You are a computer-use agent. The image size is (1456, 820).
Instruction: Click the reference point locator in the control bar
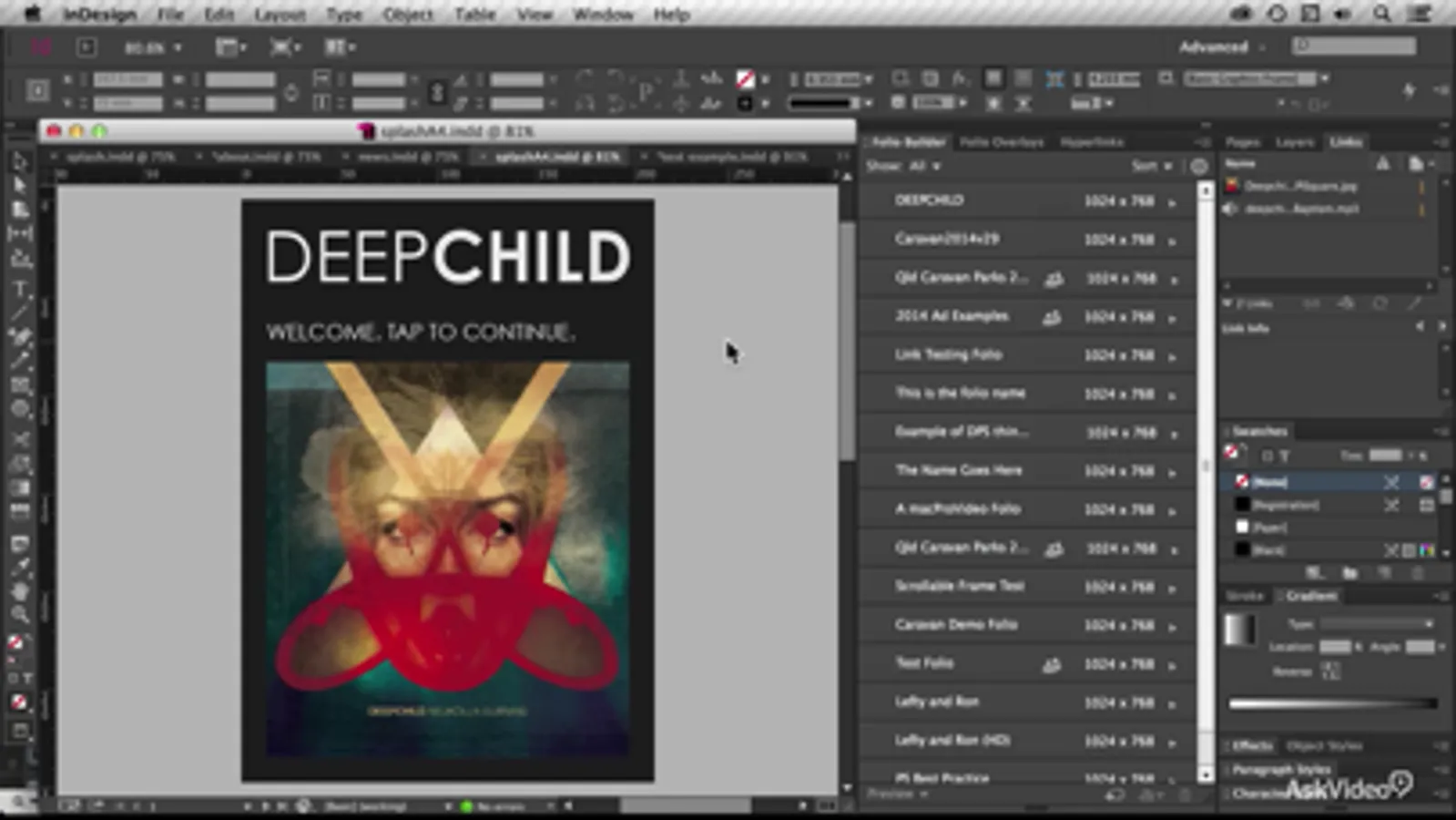[x=37, y=91]
